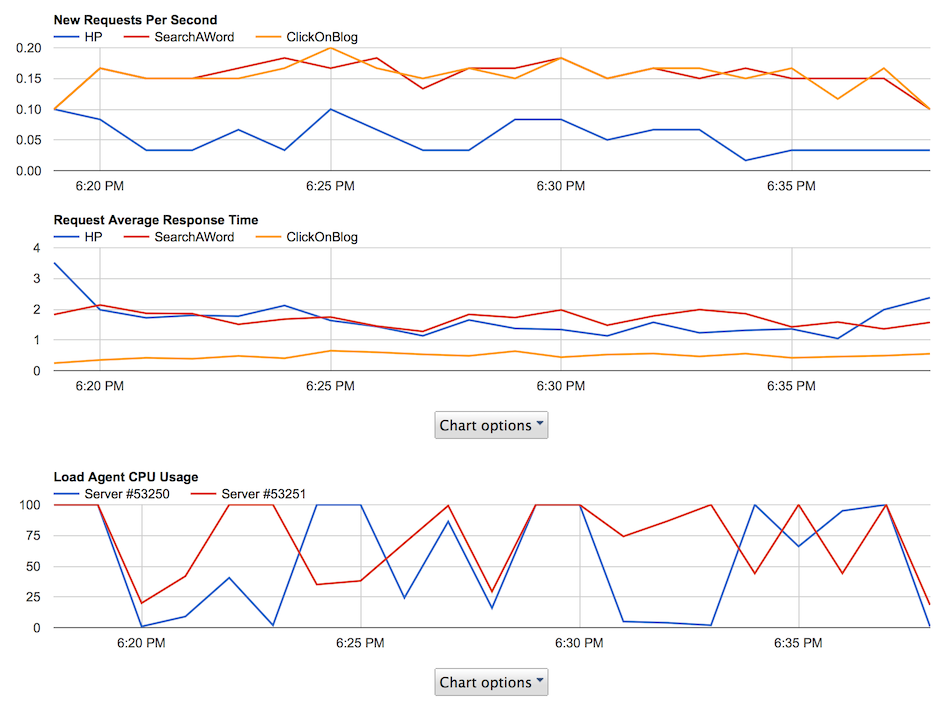Click 6:35 PM label on CPU Usage chart
The width and height of the screenshot is (948, 713).
798,643
